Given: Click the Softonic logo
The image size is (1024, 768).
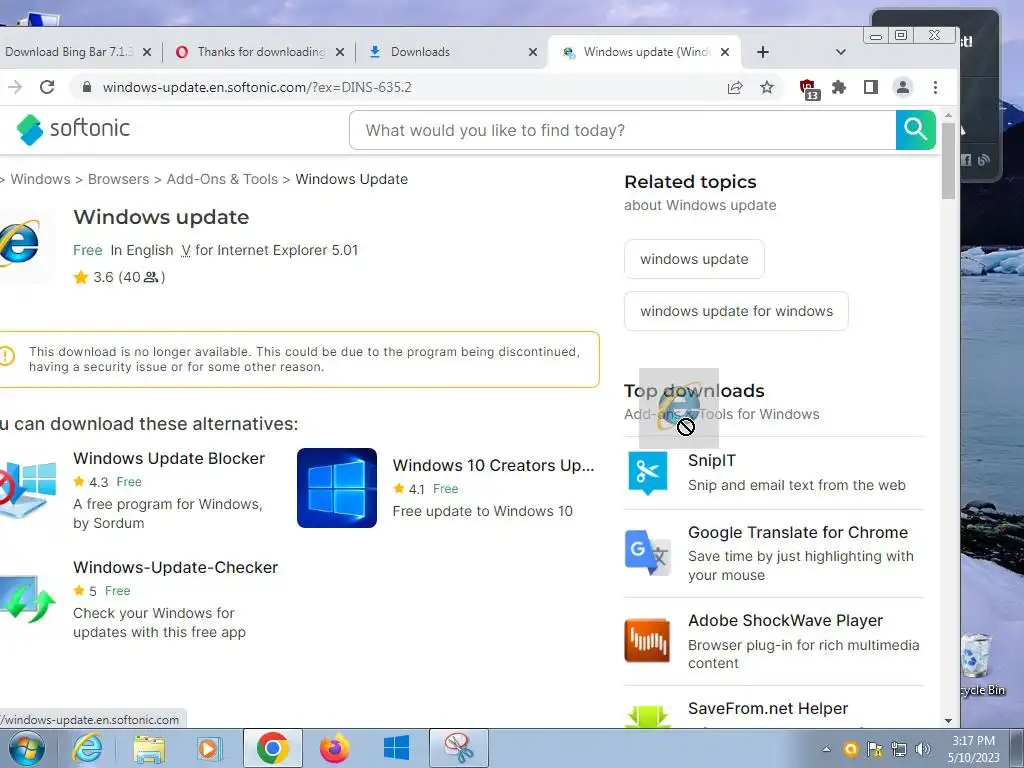Looking at the screenshot, I should pyautogui.click(x=73, y=129).
